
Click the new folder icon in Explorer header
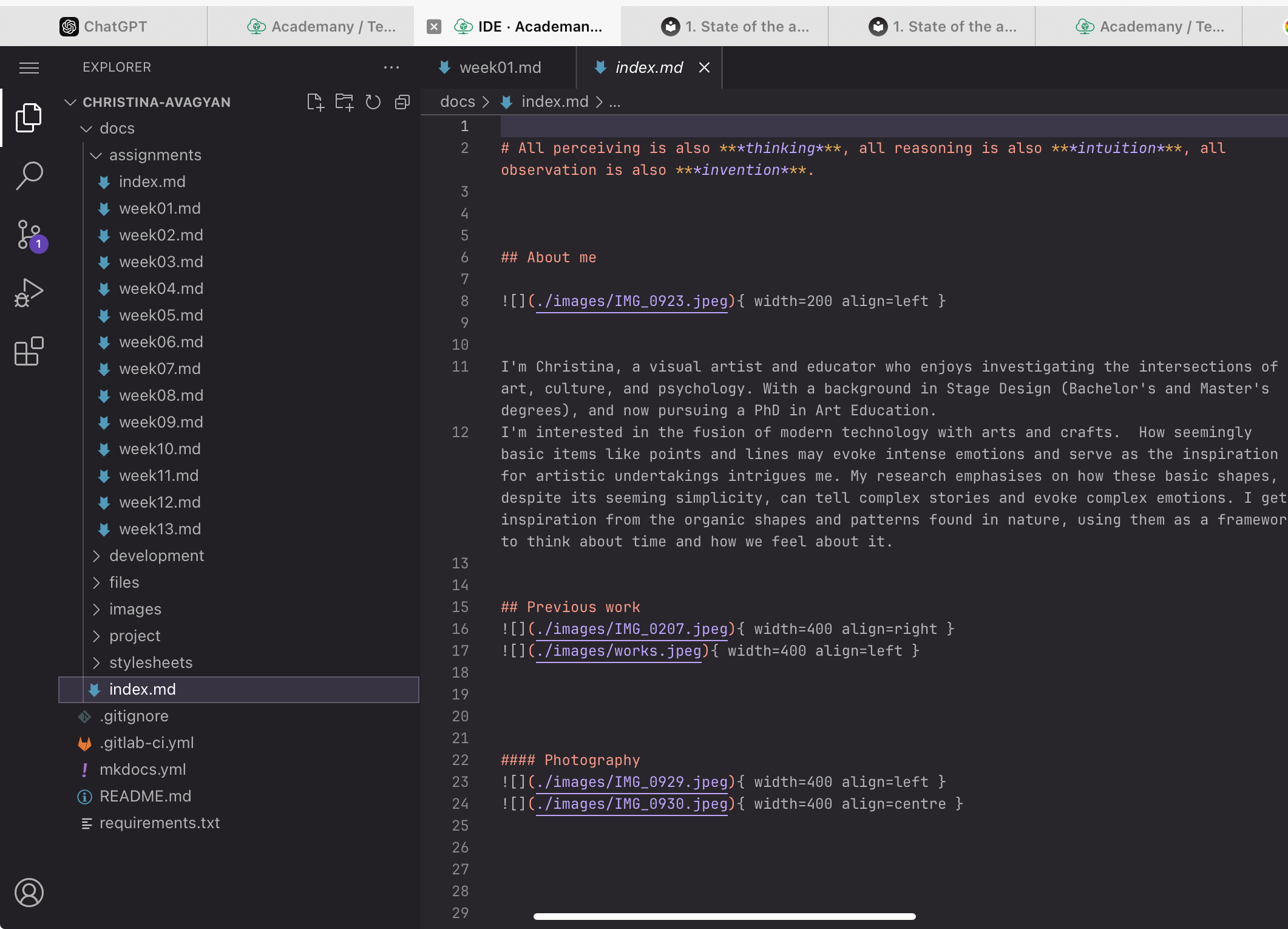click(343, 100)
